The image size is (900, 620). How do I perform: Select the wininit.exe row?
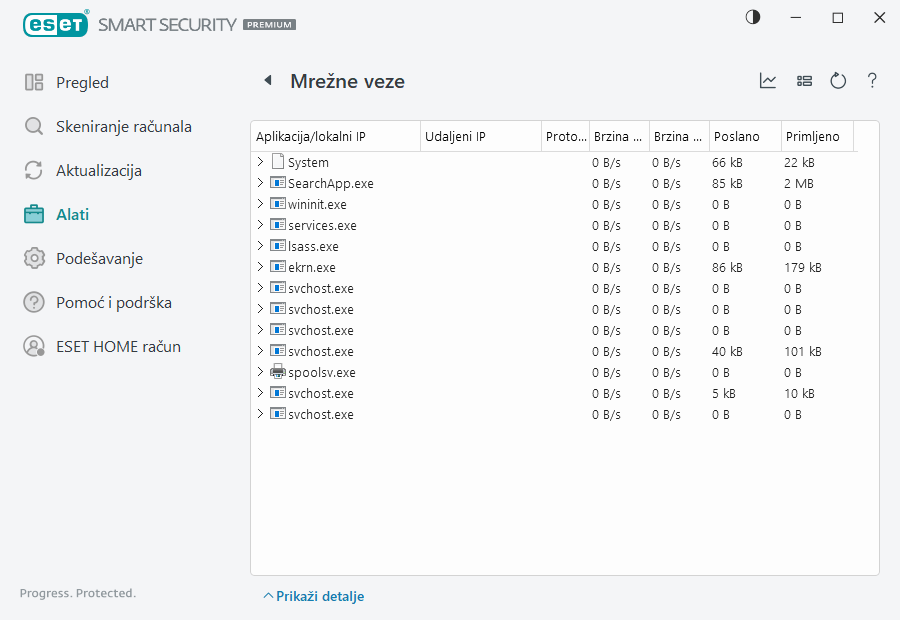coord(317,204)
